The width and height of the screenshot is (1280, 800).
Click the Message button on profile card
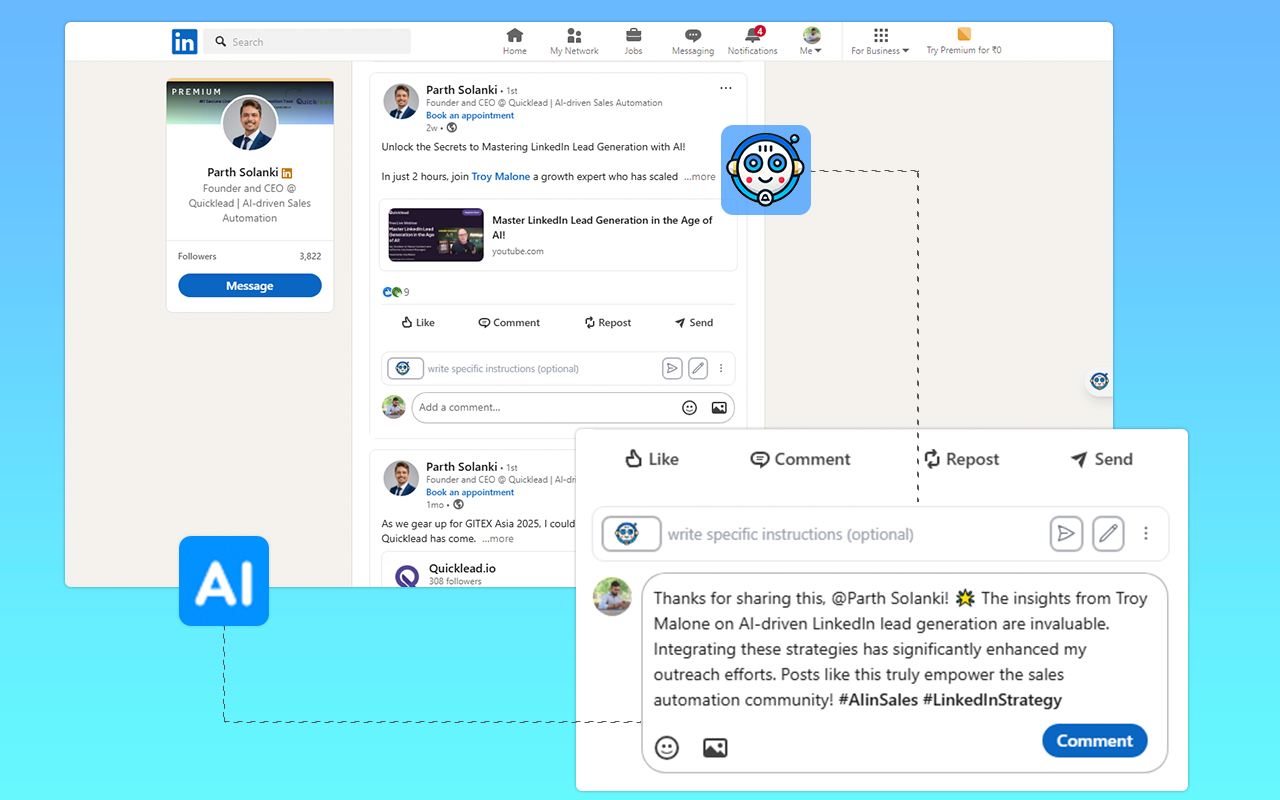coord(250,286)
